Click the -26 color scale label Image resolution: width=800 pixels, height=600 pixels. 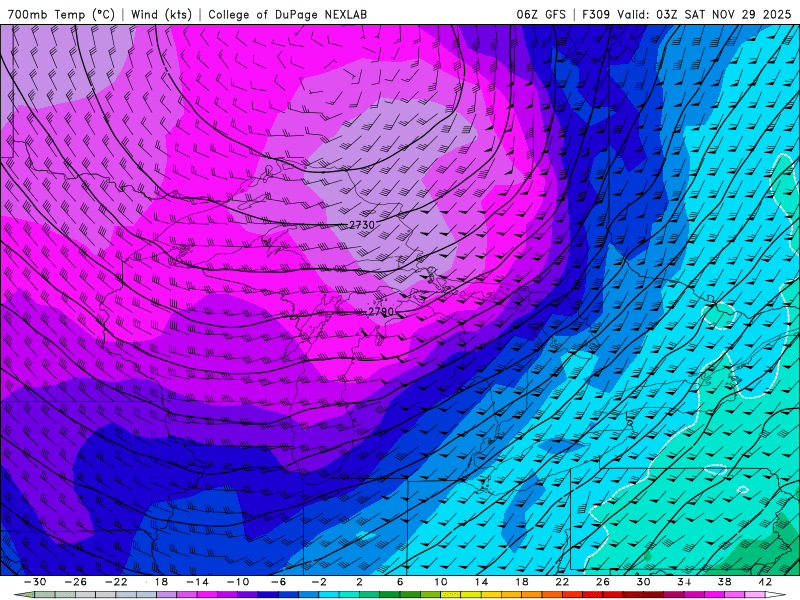(x=76, y=582)
